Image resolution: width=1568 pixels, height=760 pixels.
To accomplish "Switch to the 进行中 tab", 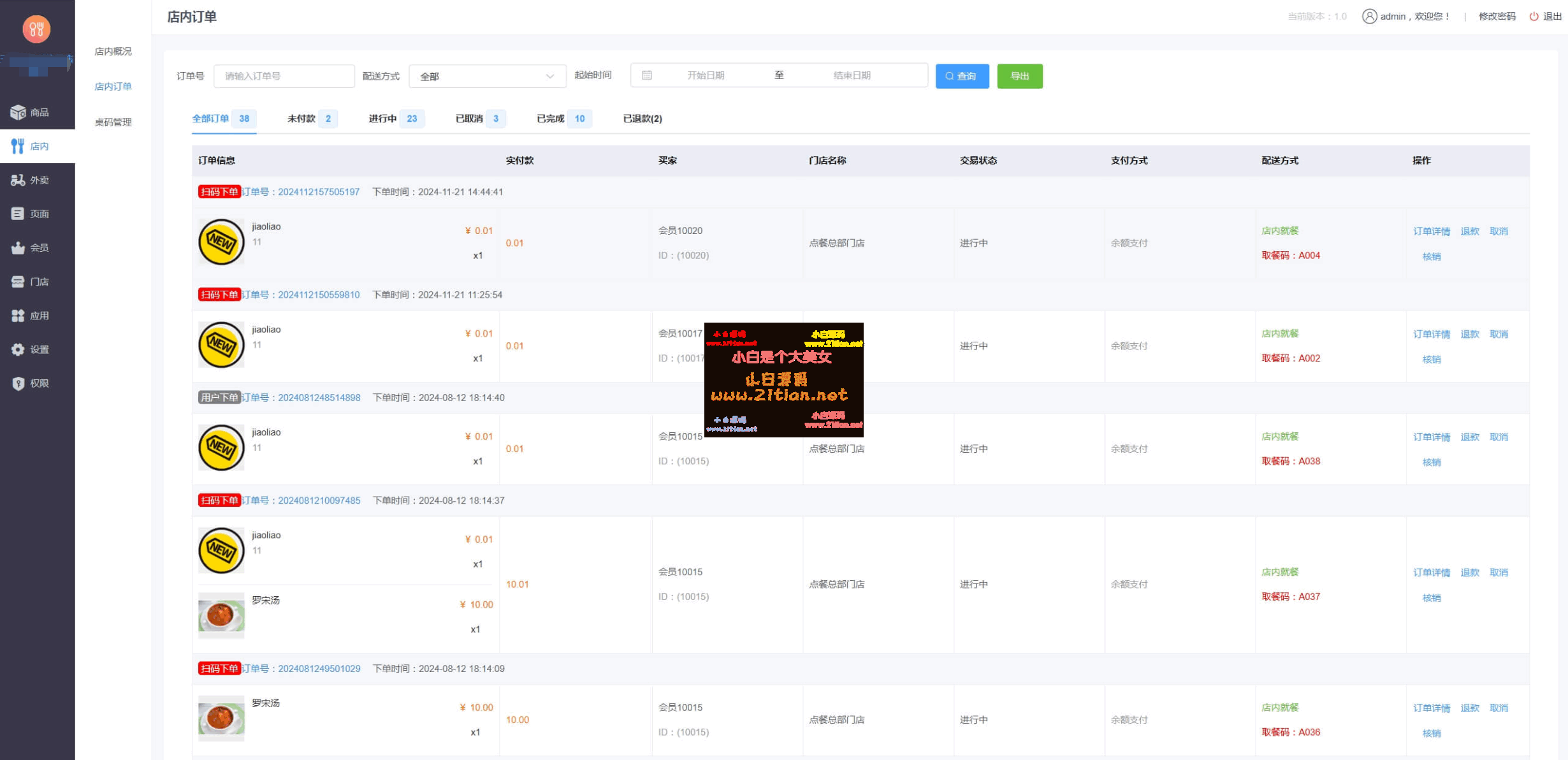I will [396, 119].
